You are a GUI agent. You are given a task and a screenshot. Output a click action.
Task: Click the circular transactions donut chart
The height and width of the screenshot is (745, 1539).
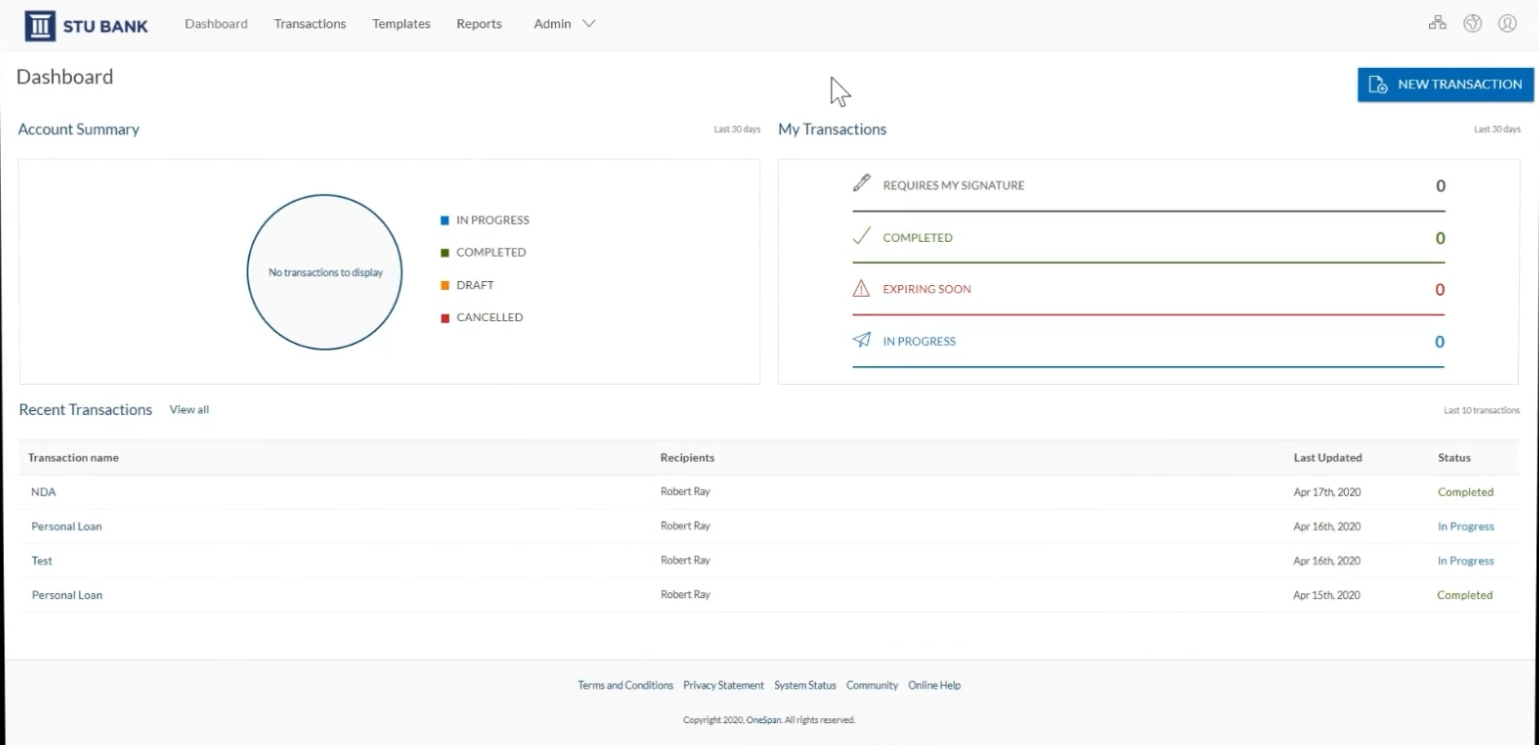[x=324, y=271]
